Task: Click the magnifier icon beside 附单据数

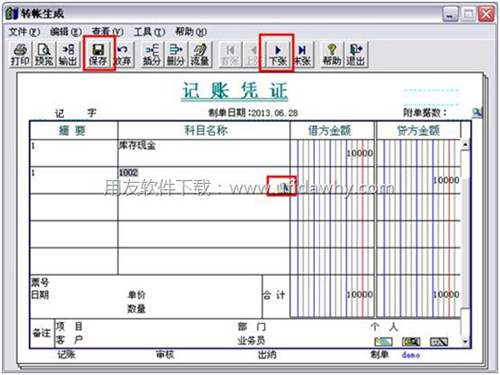Action: [477, 113]
